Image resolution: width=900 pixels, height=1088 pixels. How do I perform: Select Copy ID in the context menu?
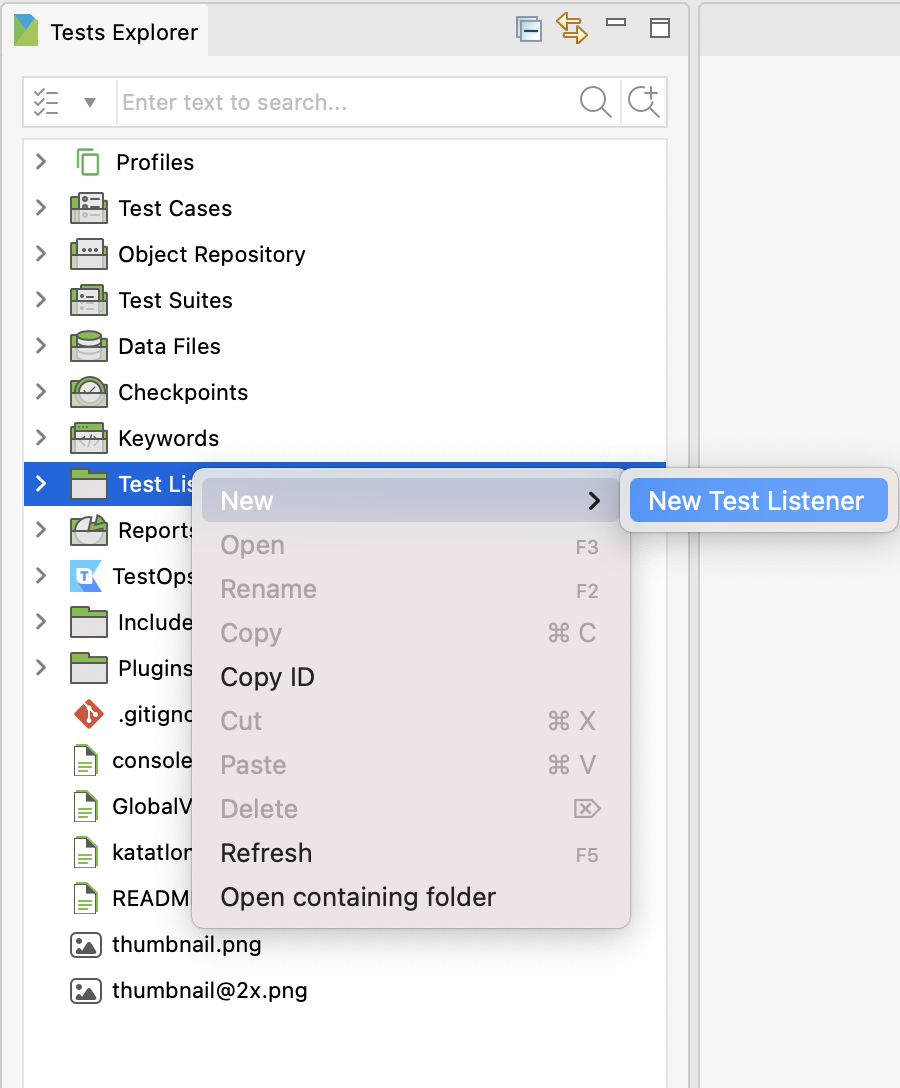pyautogui.click(x=267, y=677)
